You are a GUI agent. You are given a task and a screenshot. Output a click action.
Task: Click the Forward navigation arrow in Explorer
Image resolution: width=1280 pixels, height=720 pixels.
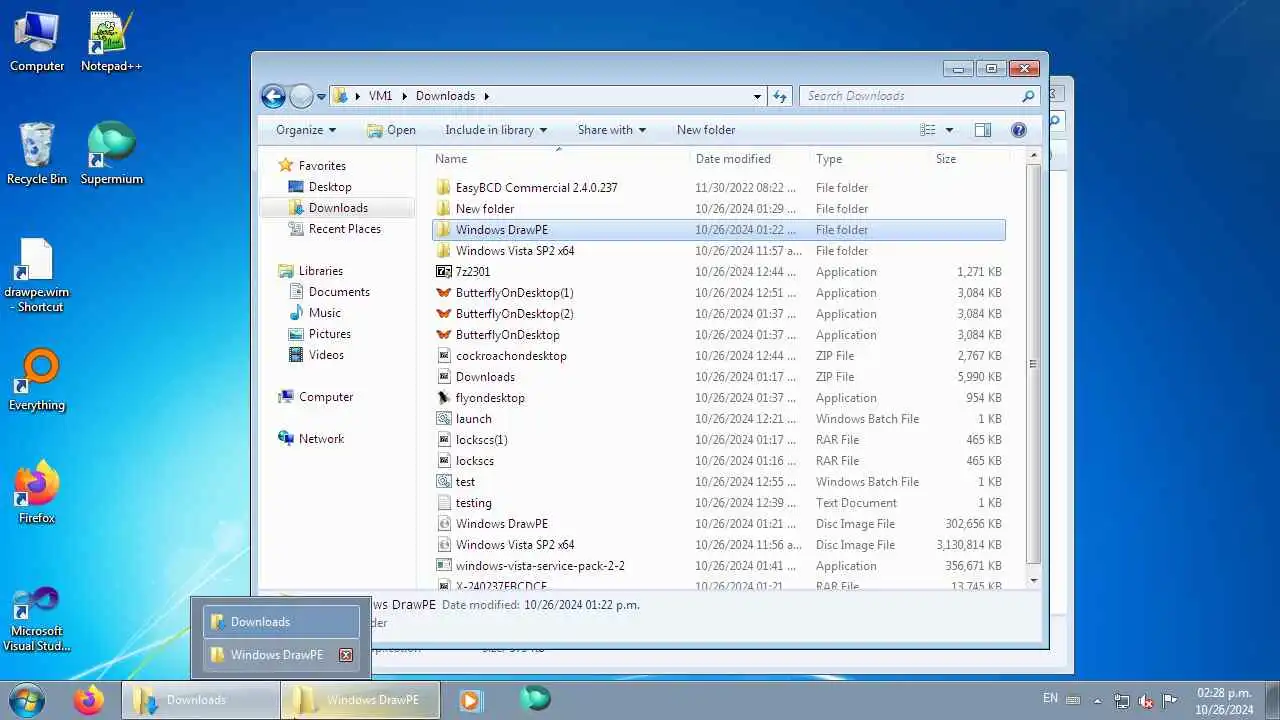pyautogui.click(x=301, y=96)
